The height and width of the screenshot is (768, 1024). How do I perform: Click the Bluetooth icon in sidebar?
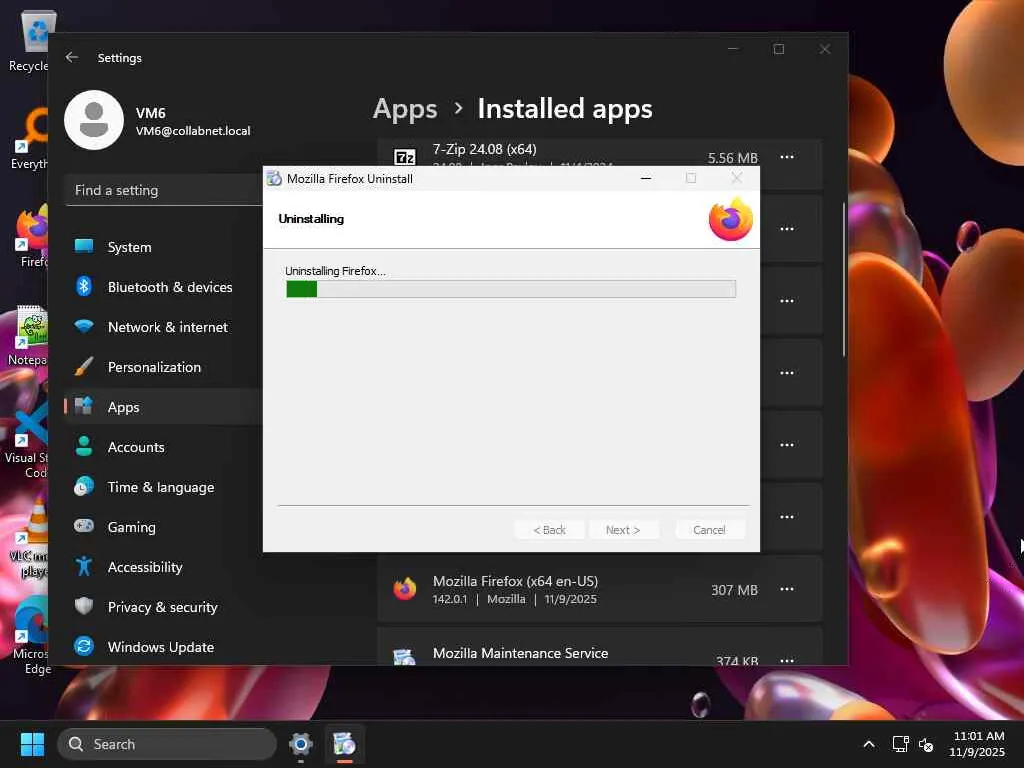tap(84, 286)
